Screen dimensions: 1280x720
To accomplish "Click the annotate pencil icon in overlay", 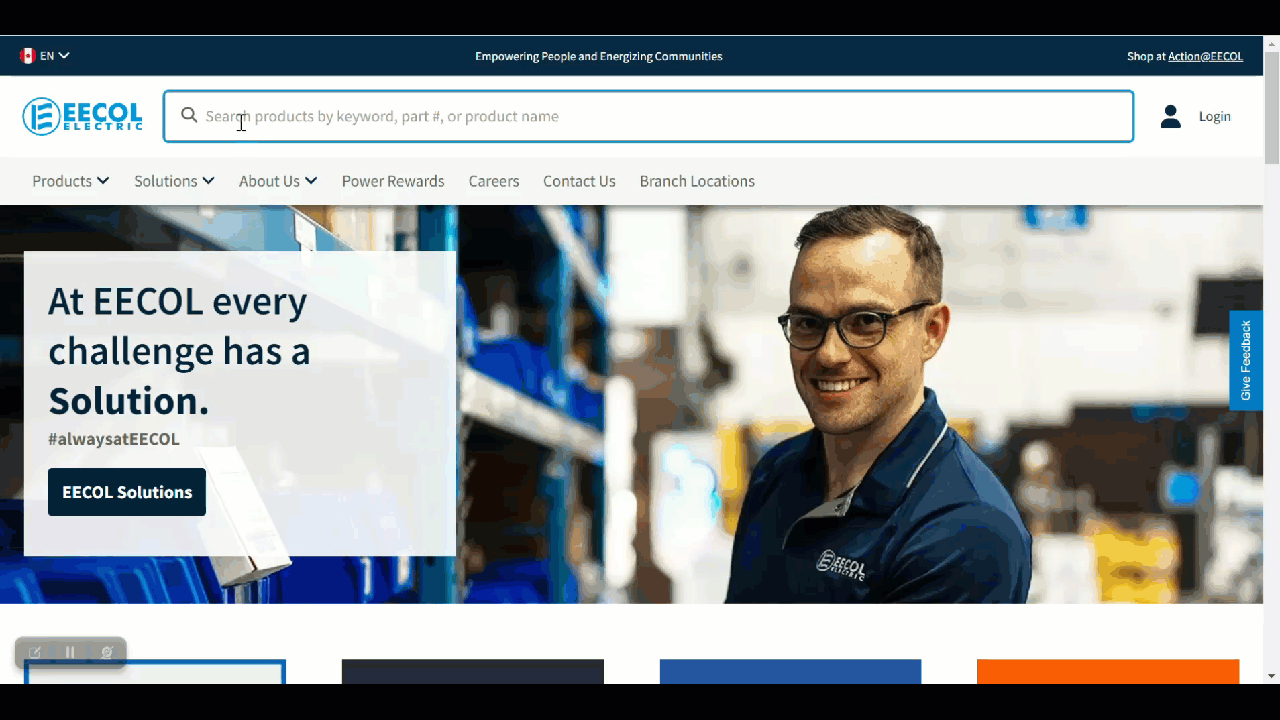I will (x=34, y=652).
